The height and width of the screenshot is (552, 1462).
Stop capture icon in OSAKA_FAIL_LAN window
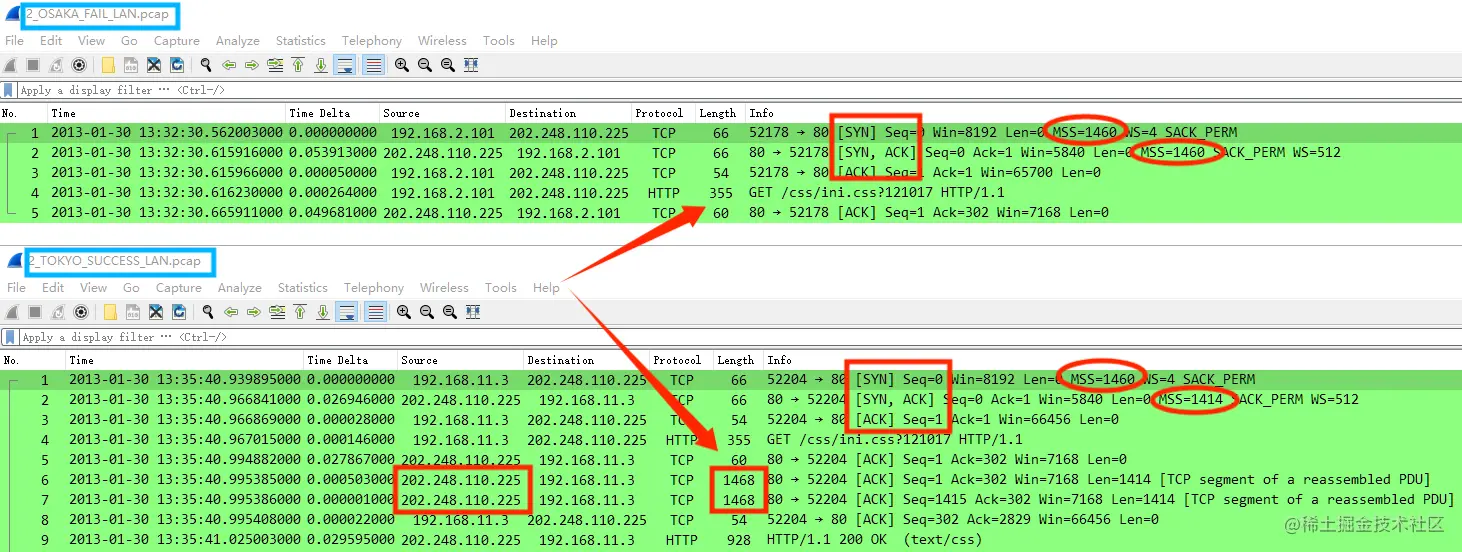[x=33, y=65]
